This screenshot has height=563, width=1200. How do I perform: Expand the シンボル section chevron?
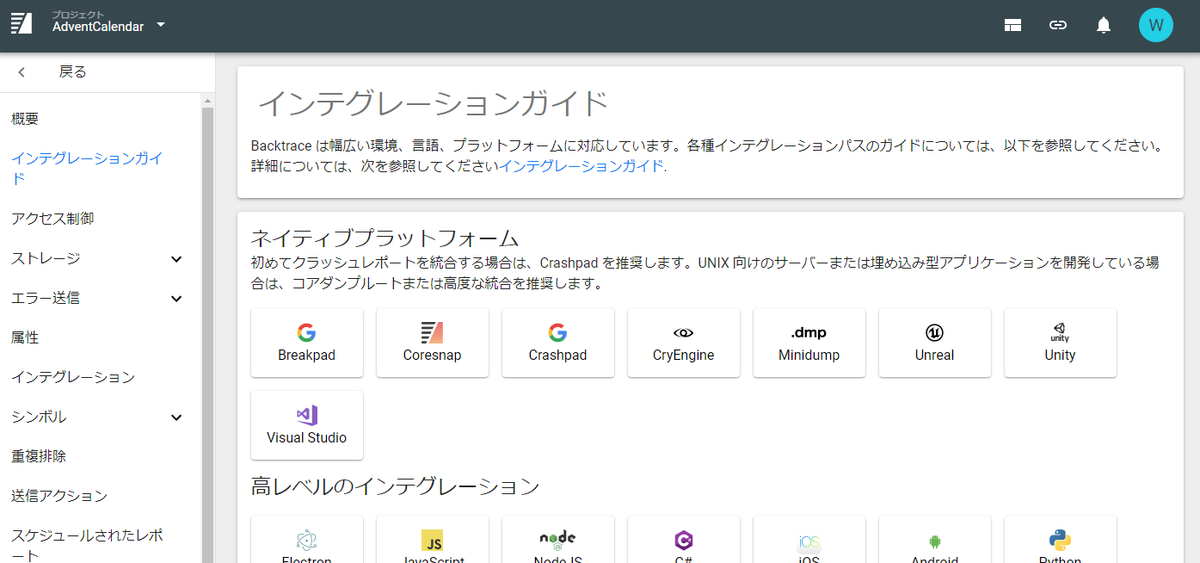click(x=176, y=417)
